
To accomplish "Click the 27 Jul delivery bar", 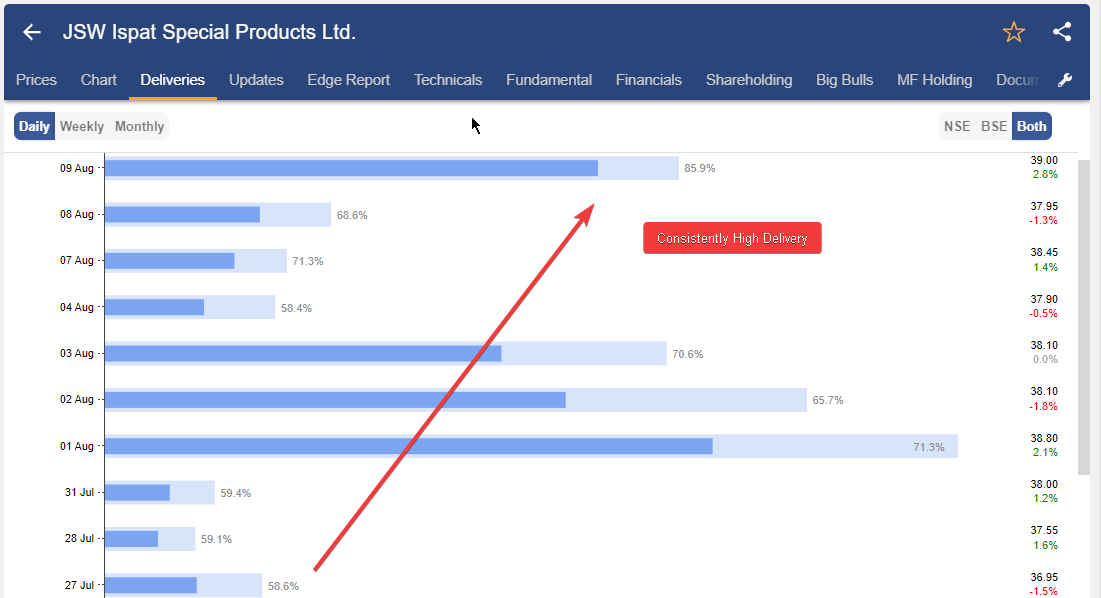I will [x=183, y=585].
